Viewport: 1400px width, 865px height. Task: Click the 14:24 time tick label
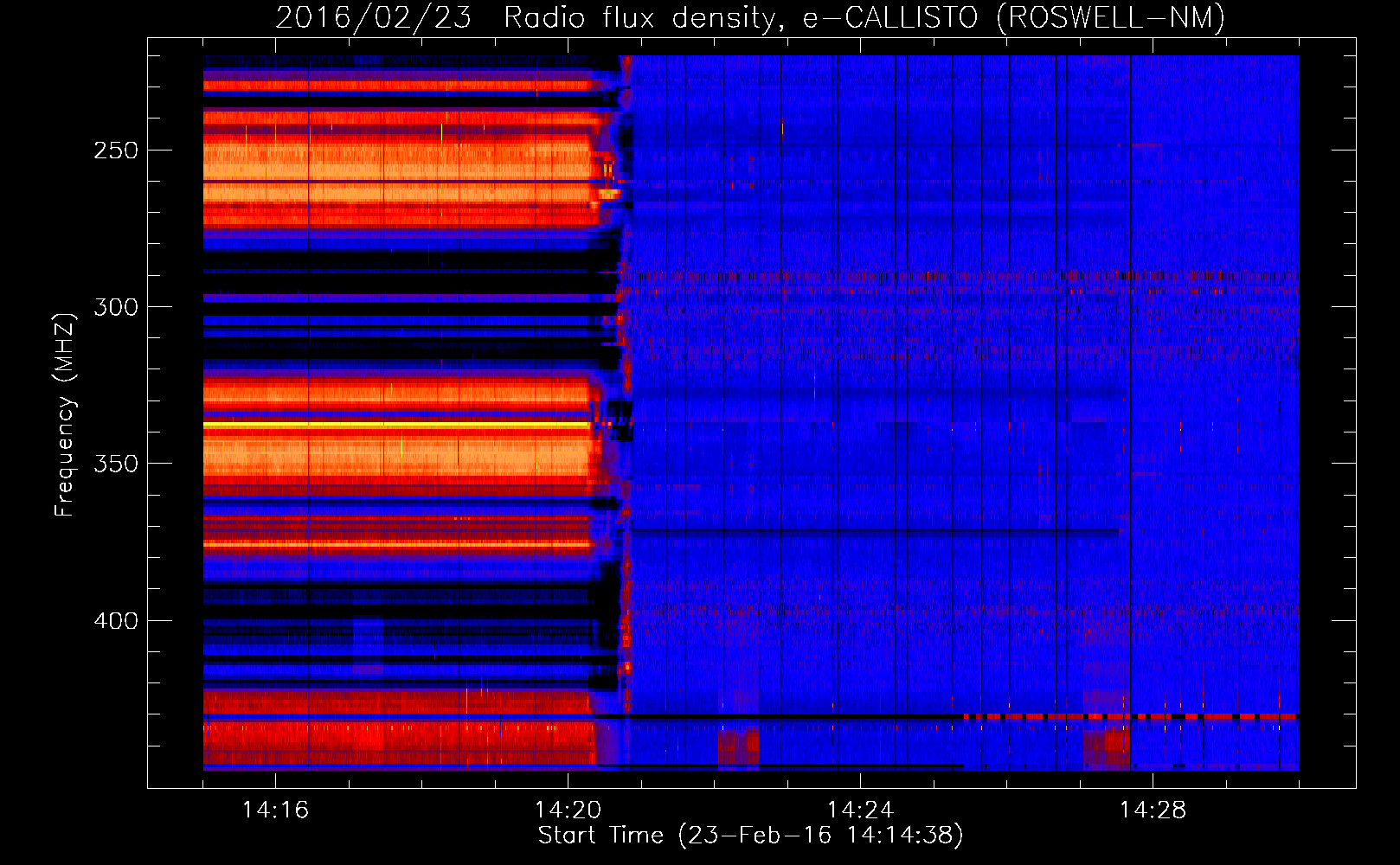pyautogui.click(x=860, y=811)
